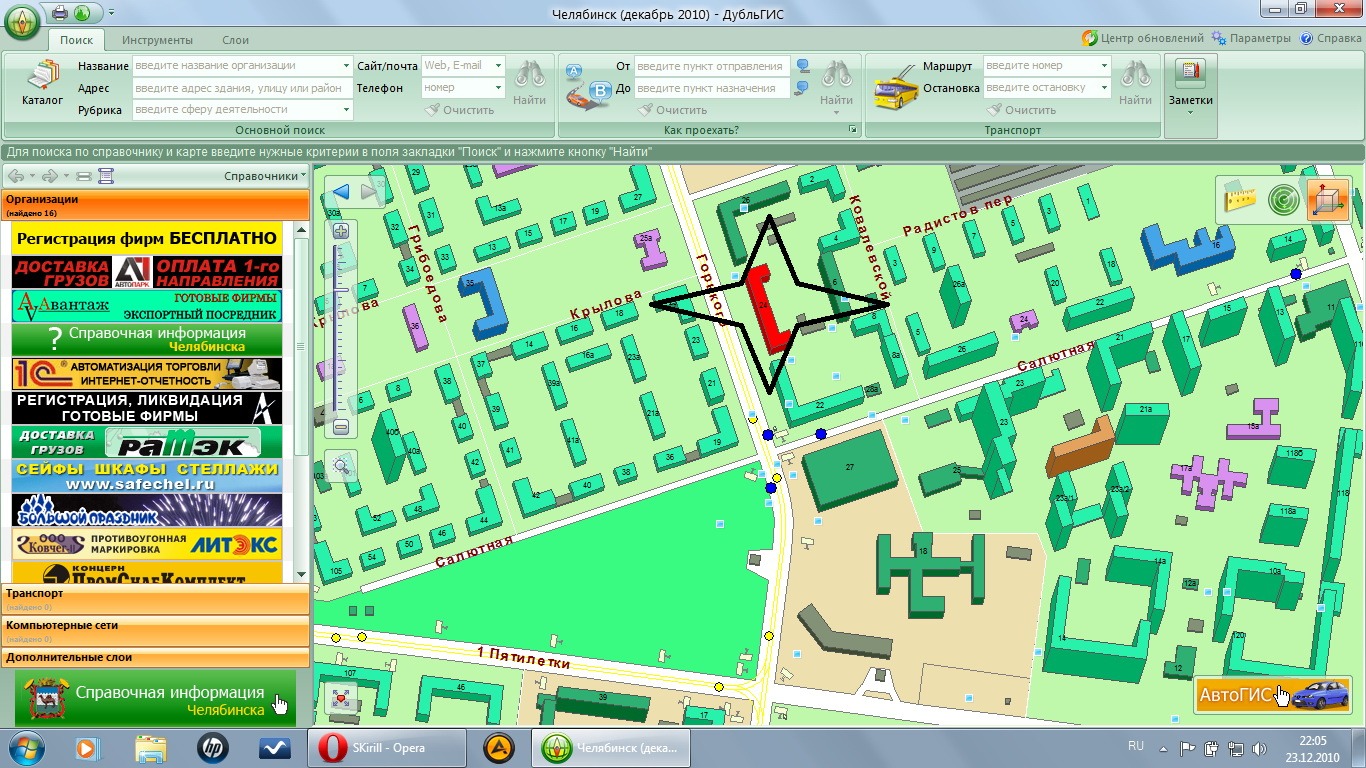Open Параметры settings
Image resolution: width=1366 pixels, height=768 pixels.
(1251, 39)
